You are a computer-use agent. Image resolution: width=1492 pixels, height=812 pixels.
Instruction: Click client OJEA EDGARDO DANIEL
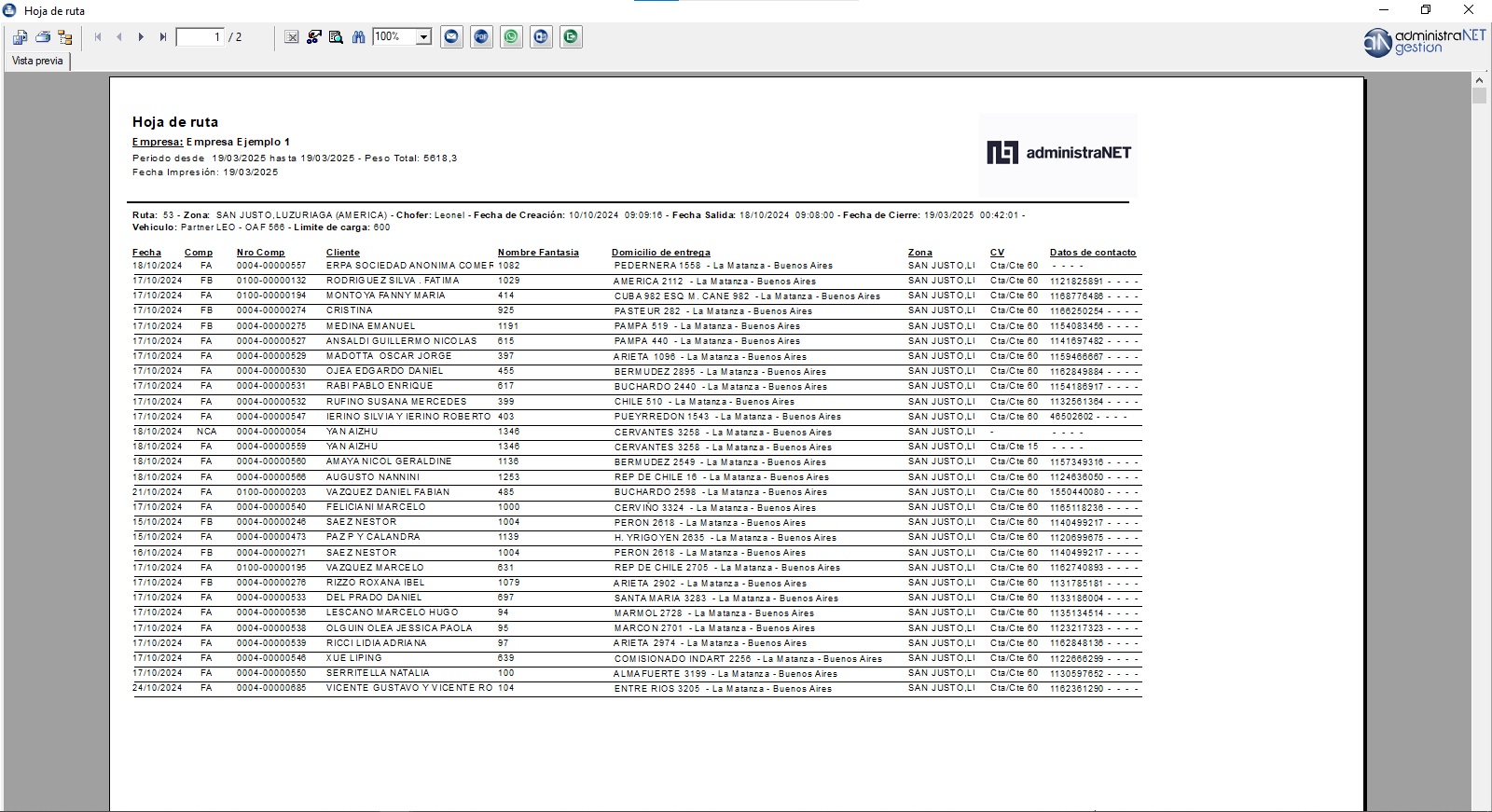[384, 371]
